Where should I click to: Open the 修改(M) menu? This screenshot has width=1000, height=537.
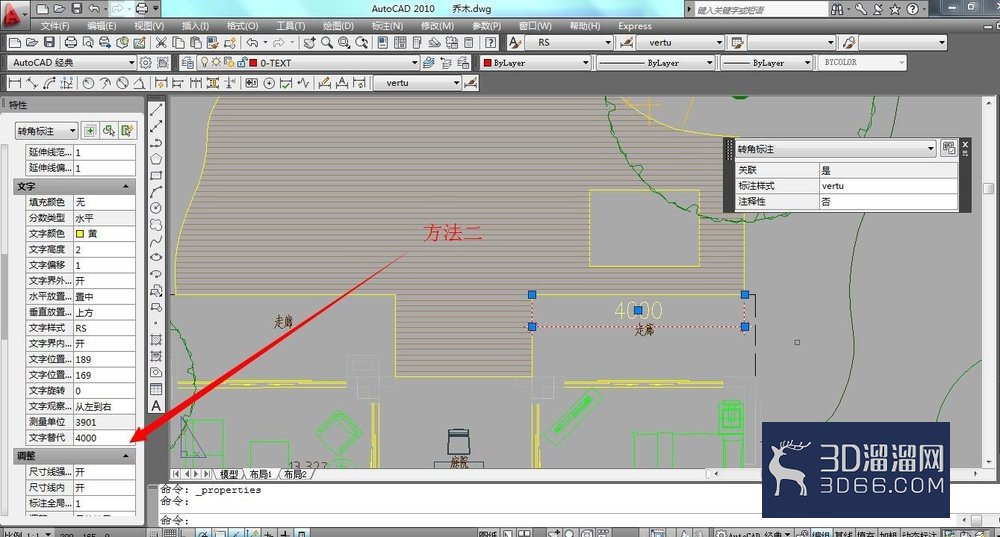click(437, 26)
